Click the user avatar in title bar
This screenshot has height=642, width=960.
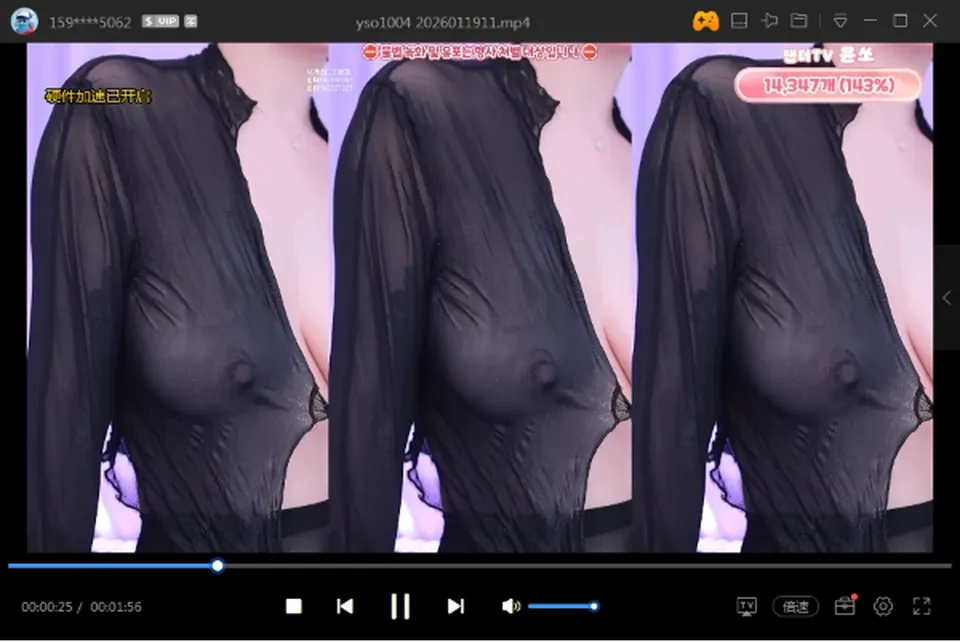pyautogui.click(x=24, y=21)
